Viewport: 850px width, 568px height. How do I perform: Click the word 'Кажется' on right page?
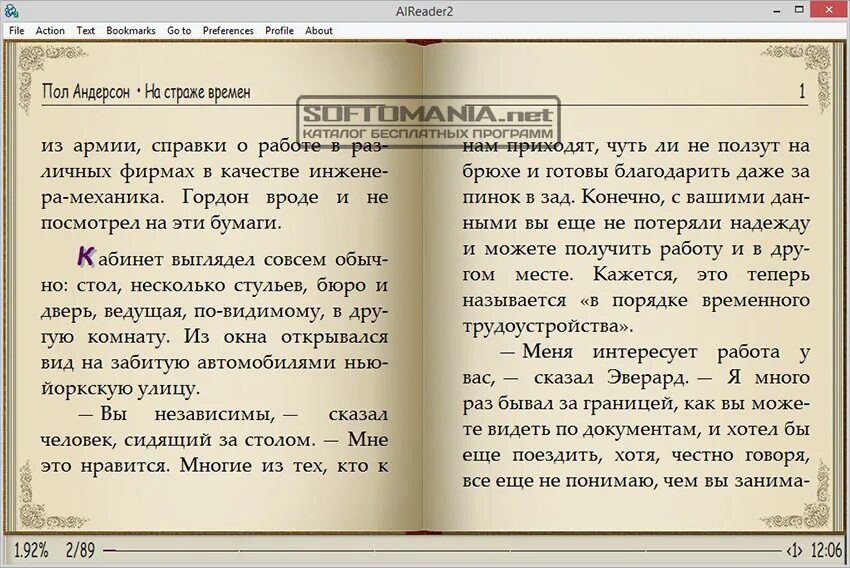point(635,274)
